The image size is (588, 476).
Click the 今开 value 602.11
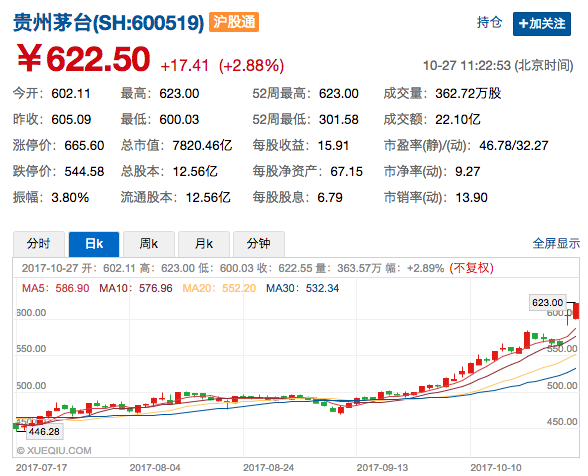point(71,93)
